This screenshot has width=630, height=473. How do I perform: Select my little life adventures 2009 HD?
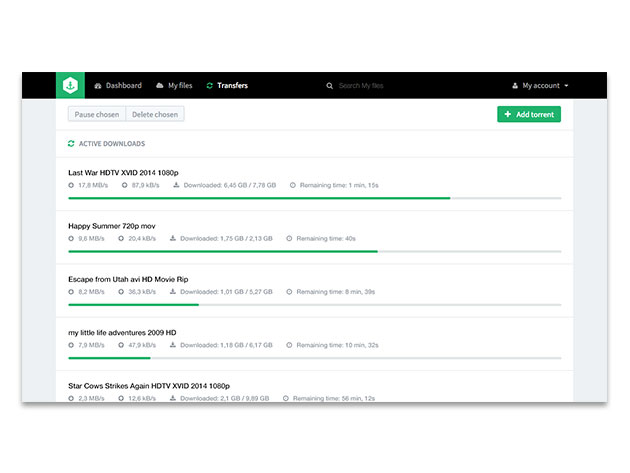pos(122,333)
